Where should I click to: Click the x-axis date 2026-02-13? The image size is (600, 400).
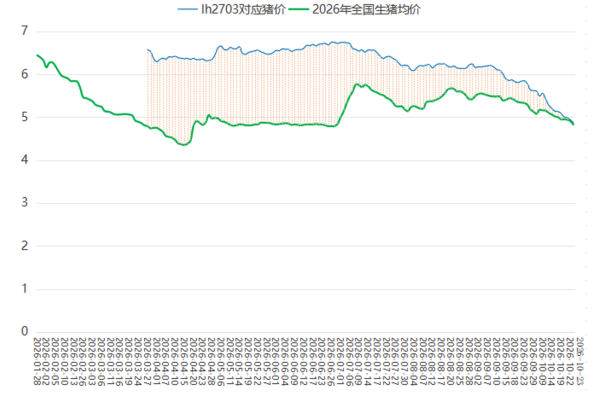click(74, 361)
